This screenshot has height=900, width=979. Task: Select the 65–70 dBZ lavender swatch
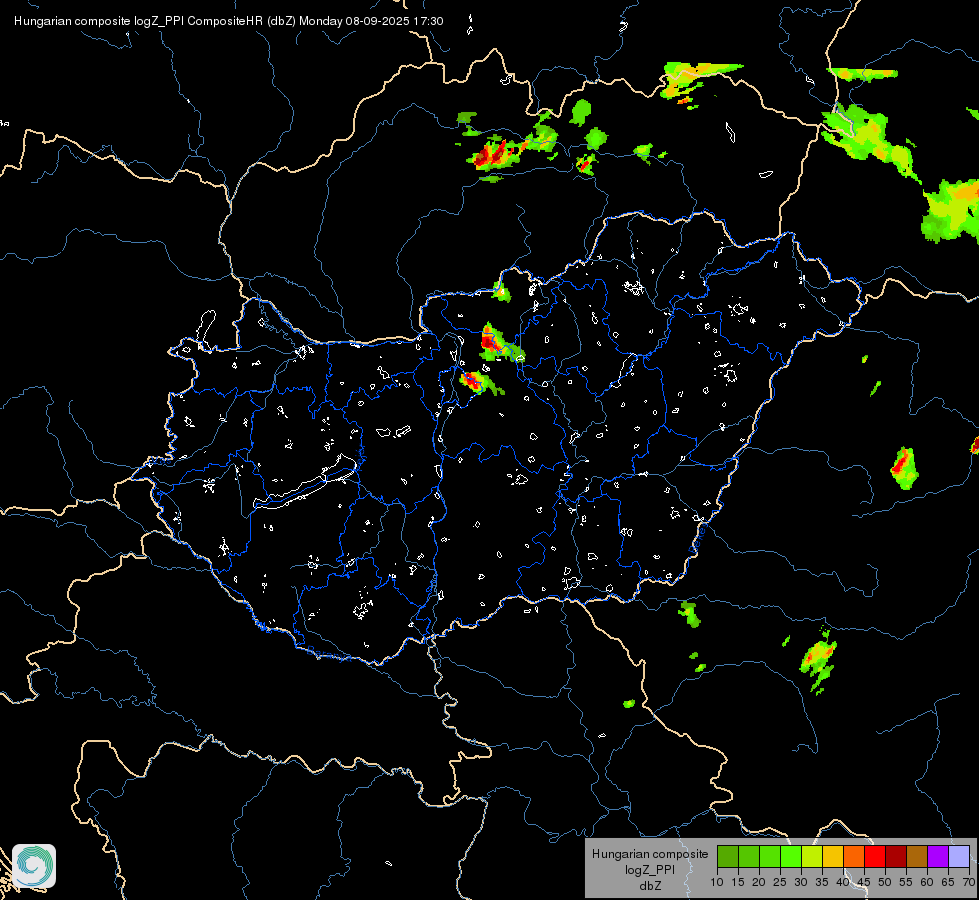pyautogui.click(x=959, y=856)
